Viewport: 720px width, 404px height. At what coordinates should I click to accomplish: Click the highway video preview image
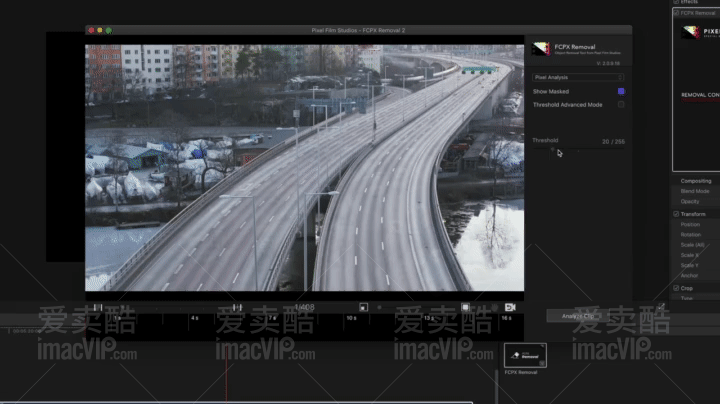point(304,168)
